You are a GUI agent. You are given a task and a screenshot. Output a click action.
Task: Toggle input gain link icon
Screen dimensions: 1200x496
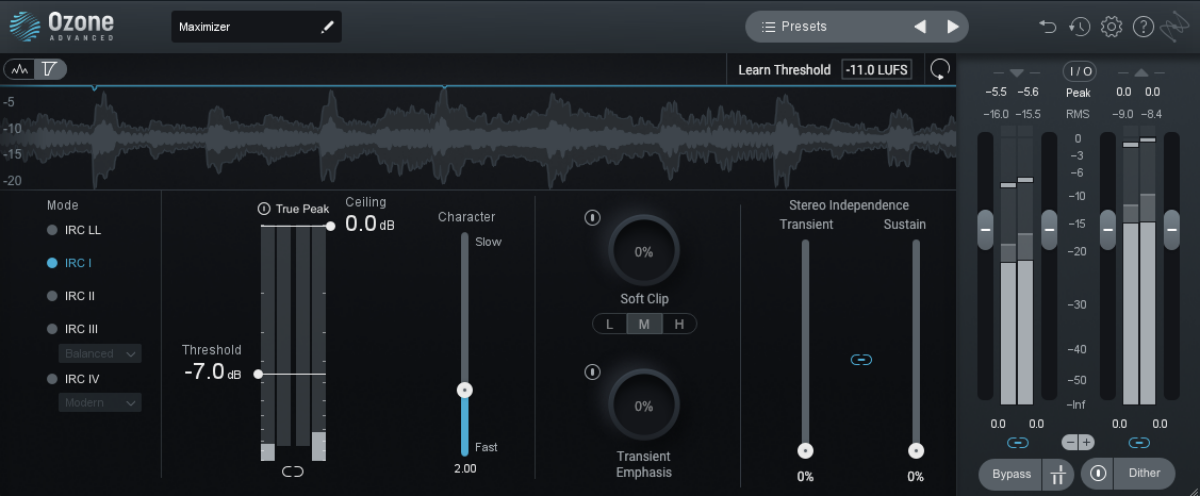point(1018,442)
